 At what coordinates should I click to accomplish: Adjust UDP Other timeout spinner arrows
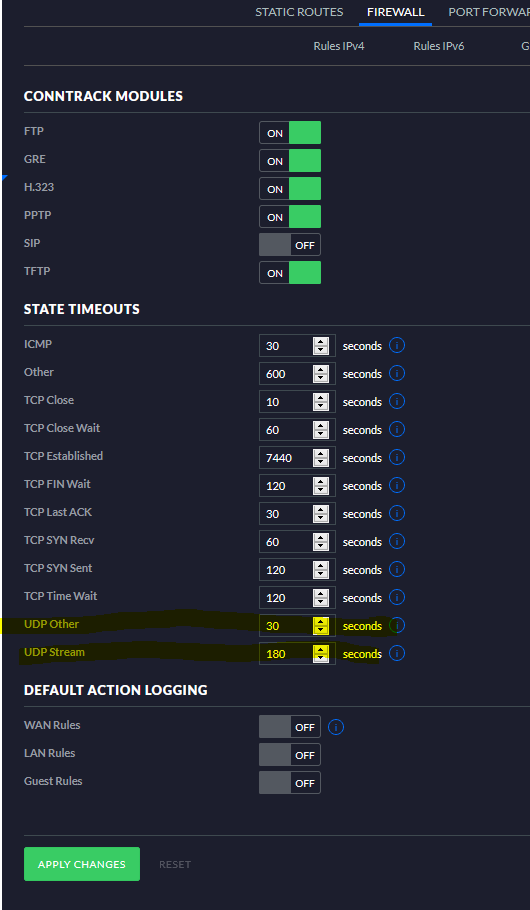(x=320, y=626)
